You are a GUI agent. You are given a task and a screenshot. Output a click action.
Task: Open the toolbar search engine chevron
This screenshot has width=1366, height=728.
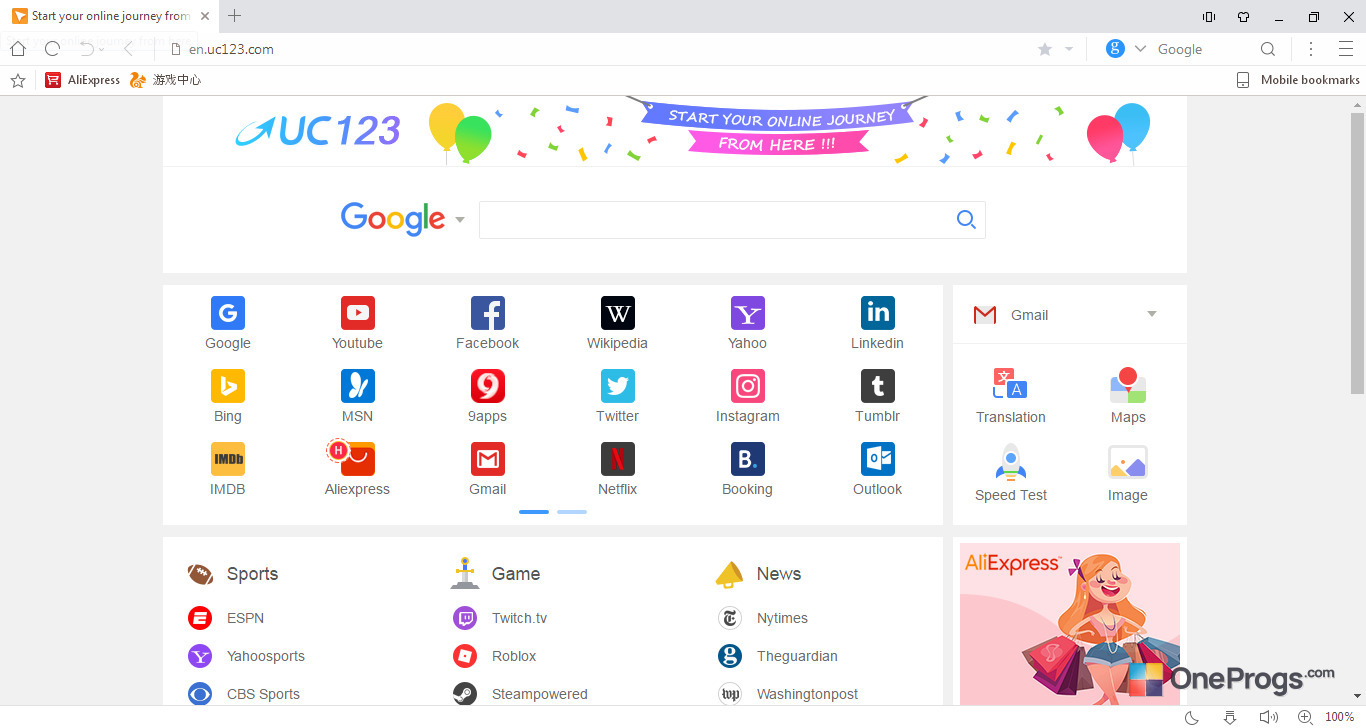point(1139,49)
